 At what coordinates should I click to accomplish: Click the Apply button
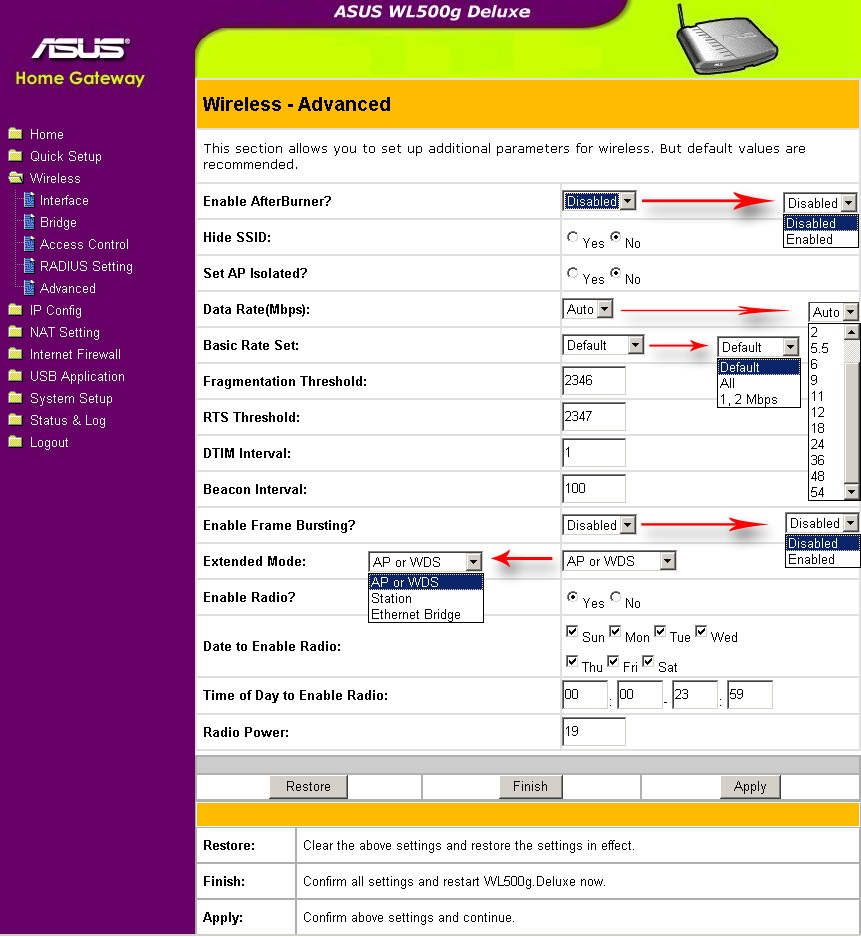[750, 786]
